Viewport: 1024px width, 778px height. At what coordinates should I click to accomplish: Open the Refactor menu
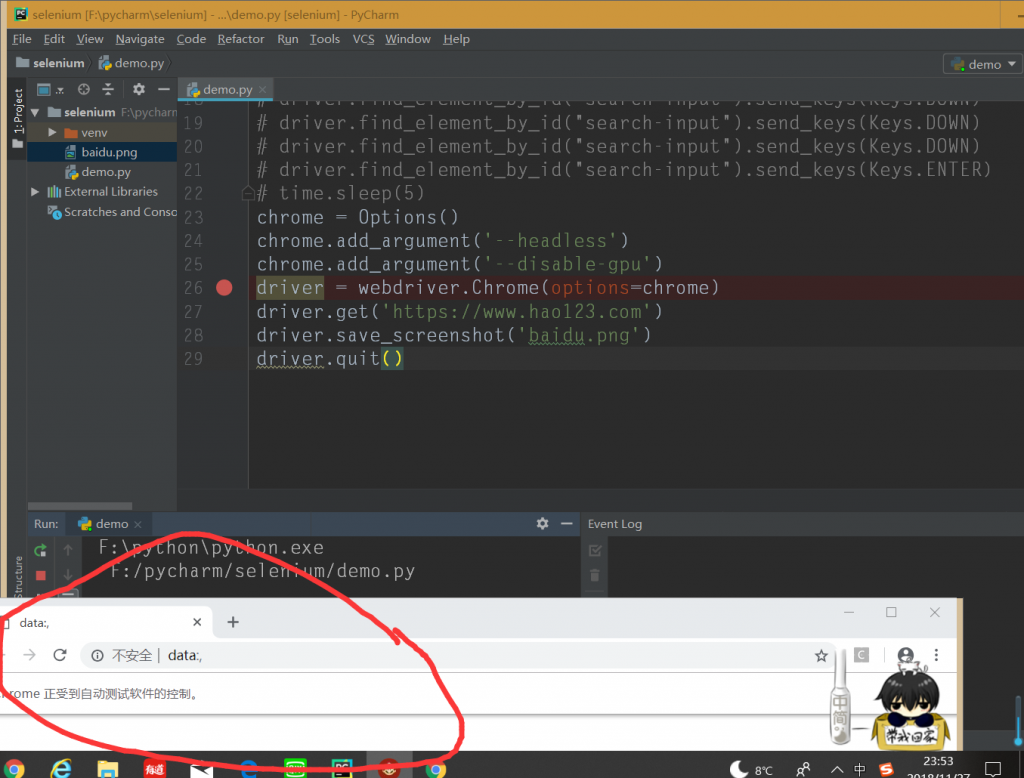(240, 39)
